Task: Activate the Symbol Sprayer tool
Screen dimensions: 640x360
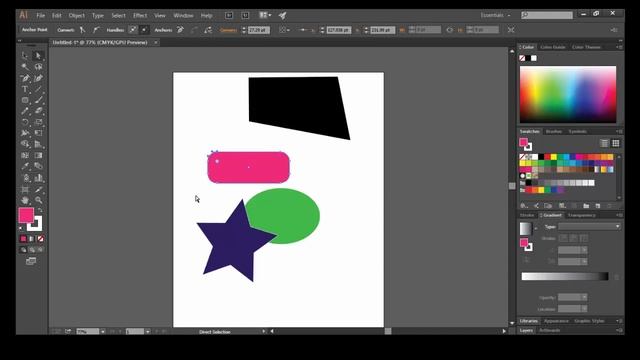Action: pyautogui.click(x=25, y=178)
